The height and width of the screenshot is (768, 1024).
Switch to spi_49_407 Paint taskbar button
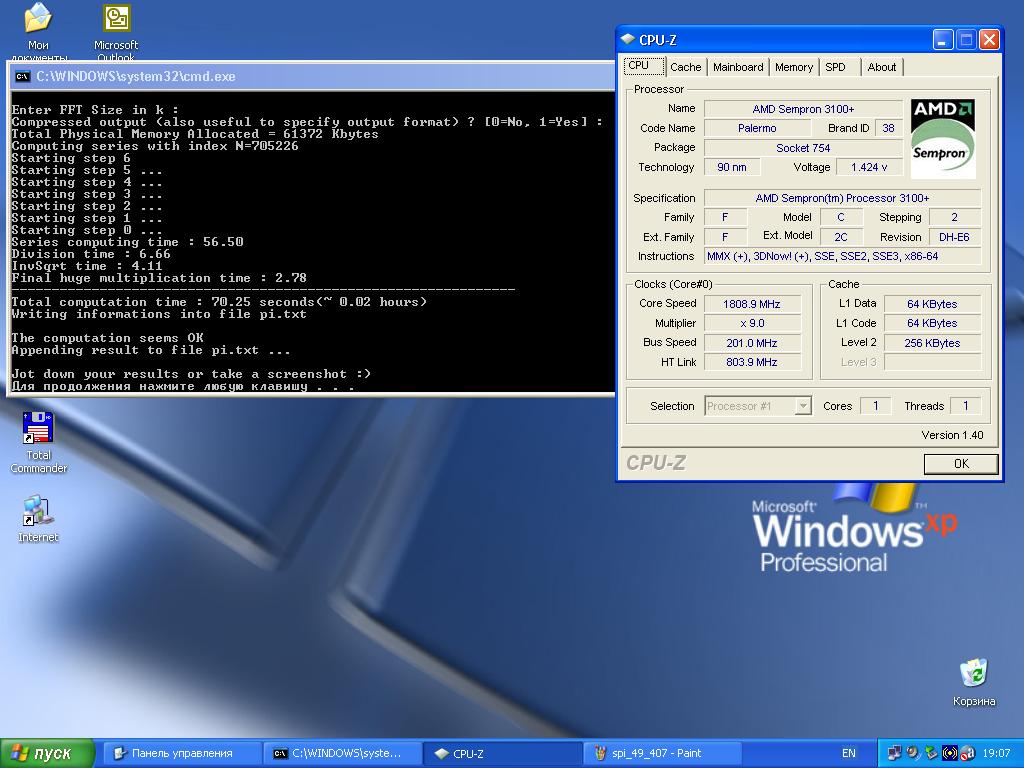pos(663,753)
